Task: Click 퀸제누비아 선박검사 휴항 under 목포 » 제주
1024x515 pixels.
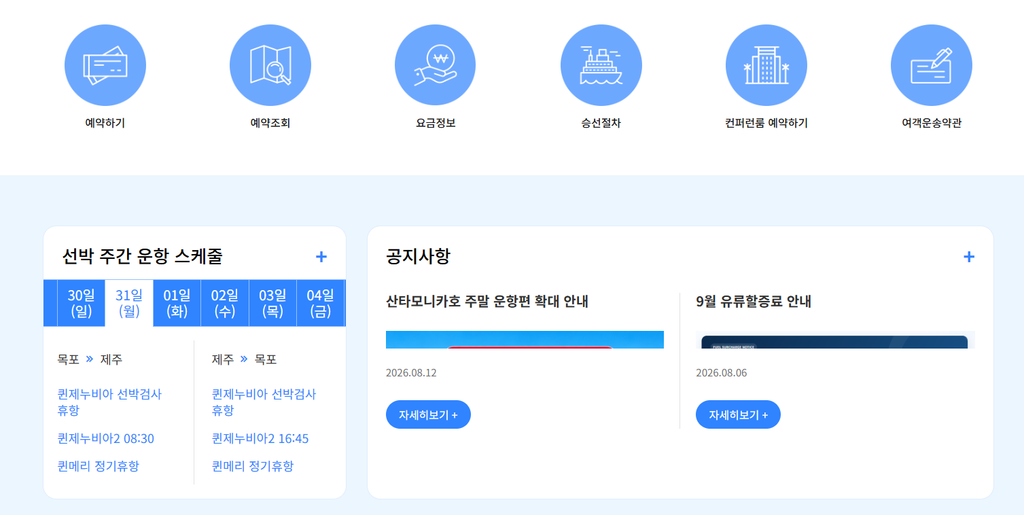Action: tap(109, 402)
